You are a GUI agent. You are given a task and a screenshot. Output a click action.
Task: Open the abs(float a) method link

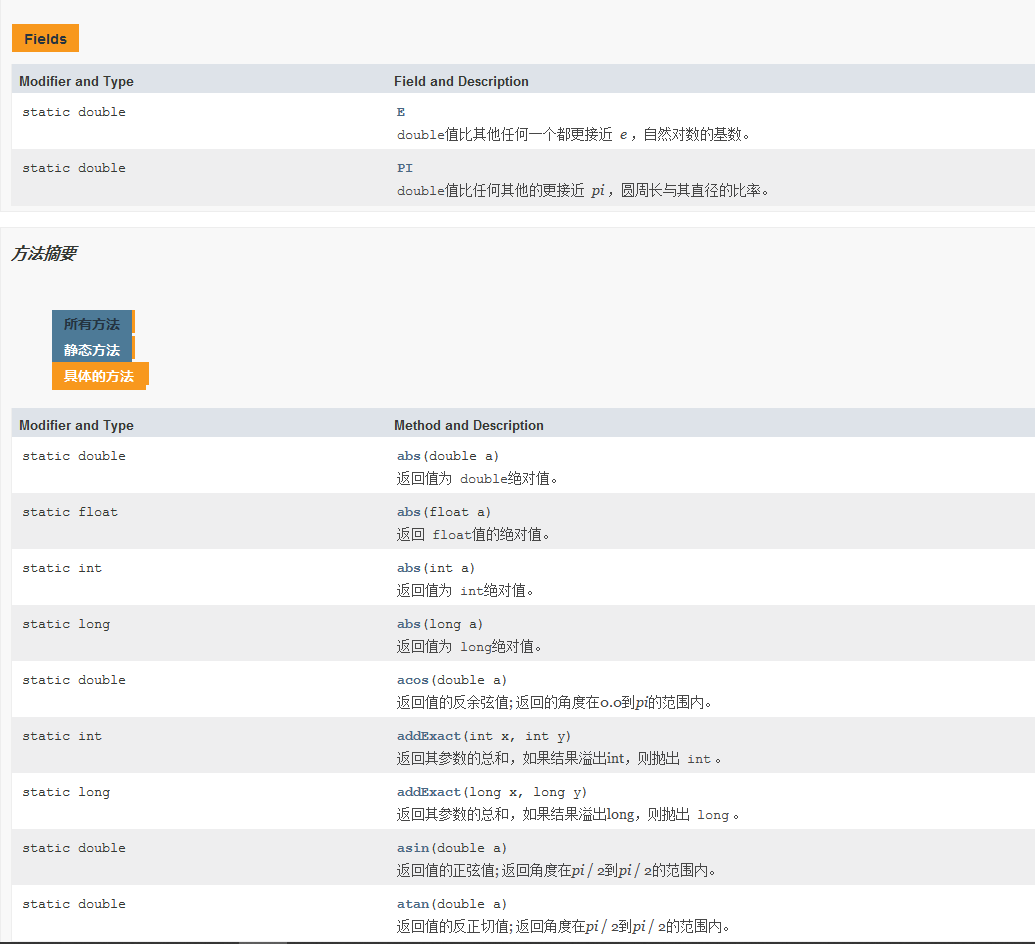point(409,512)
